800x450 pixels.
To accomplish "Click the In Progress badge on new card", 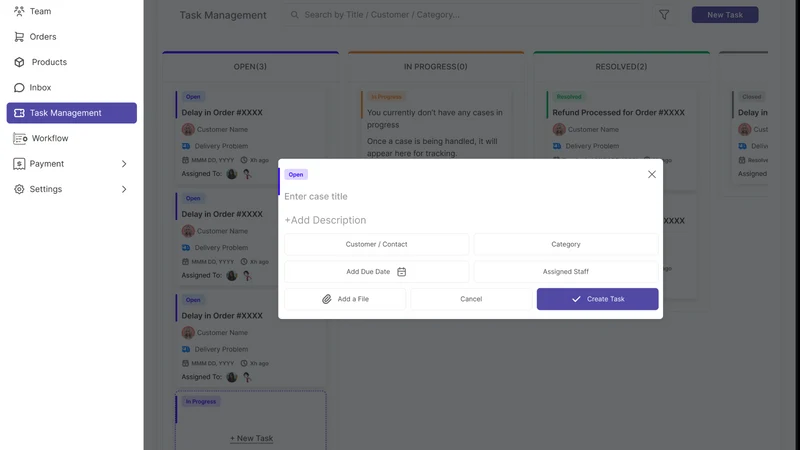I will 201,402.
